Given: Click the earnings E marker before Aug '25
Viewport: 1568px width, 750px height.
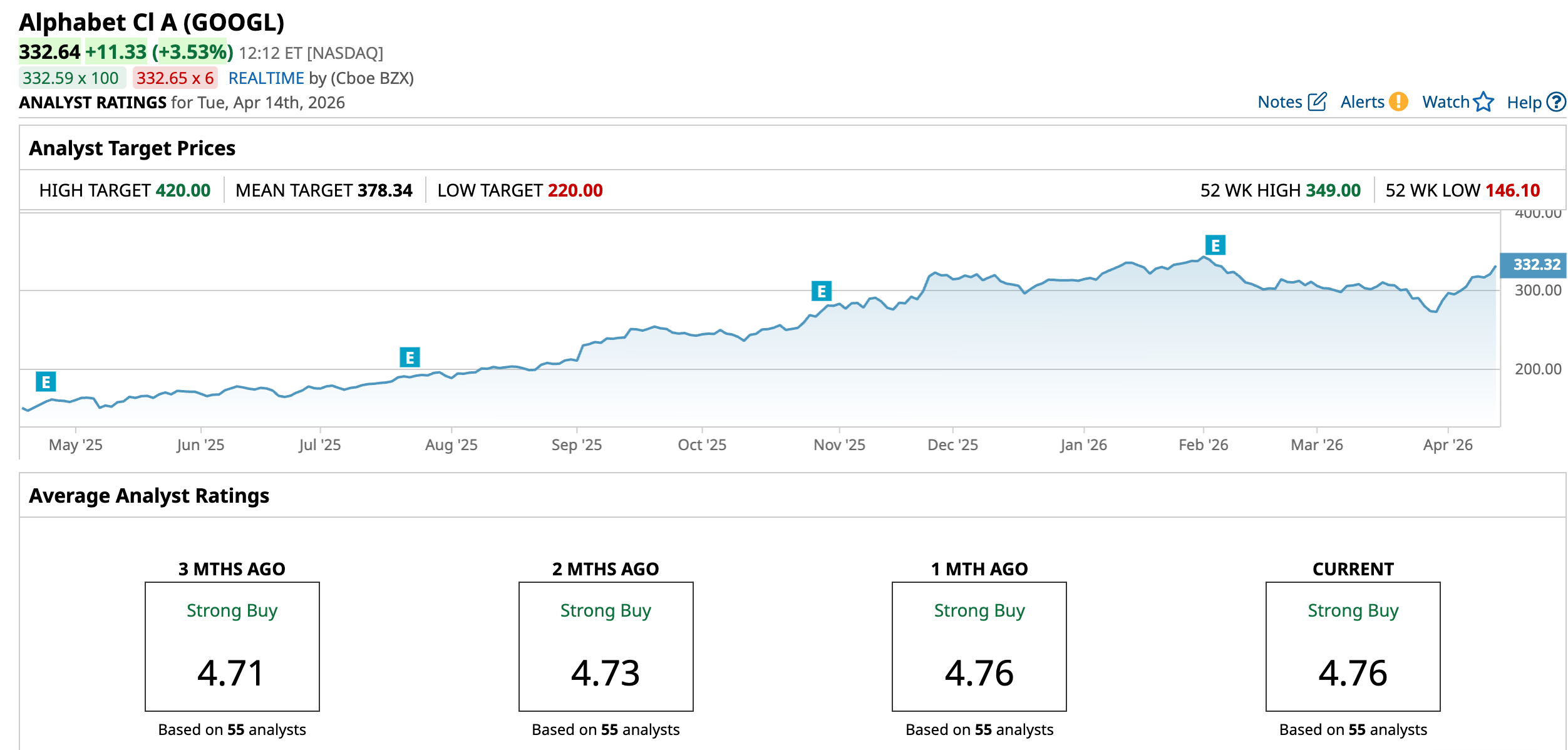Looking at the screenshot, I should [410, 357].
